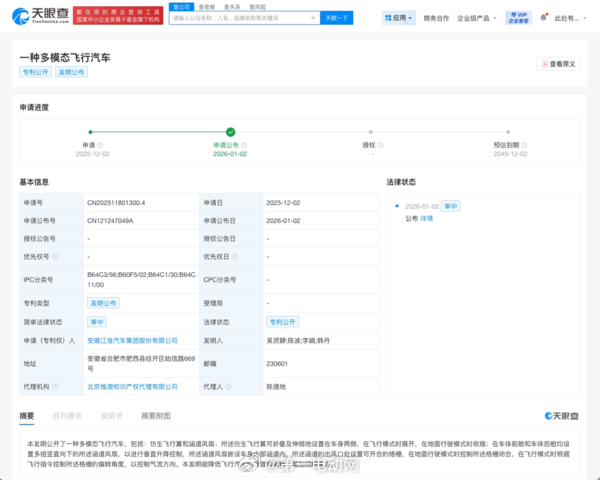Open the 详情 link in legal status
This screenshot has height=480, width=600.
pyautogui.click(x=427, y=219)
